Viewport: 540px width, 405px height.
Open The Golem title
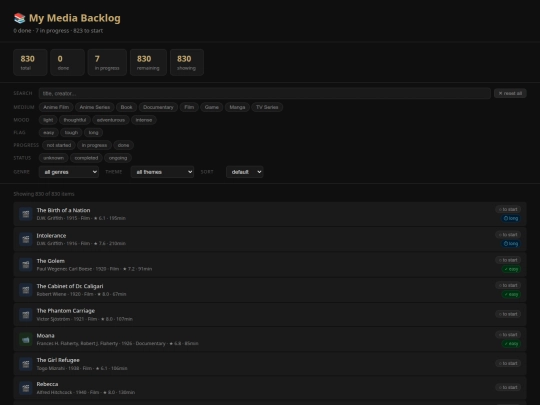click(x=51, y=261)
